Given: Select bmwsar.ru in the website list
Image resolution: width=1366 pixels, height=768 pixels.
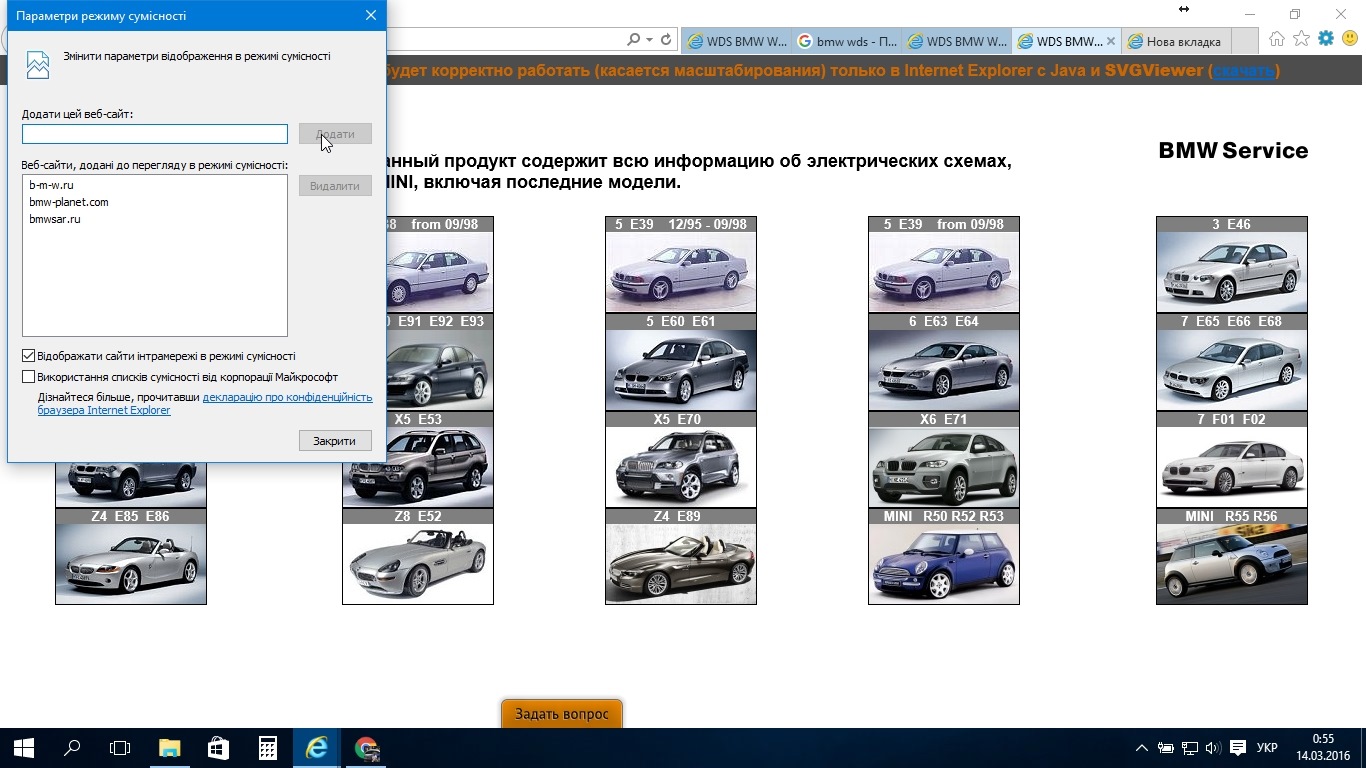Looking at the screenshot, I should 55,219.
